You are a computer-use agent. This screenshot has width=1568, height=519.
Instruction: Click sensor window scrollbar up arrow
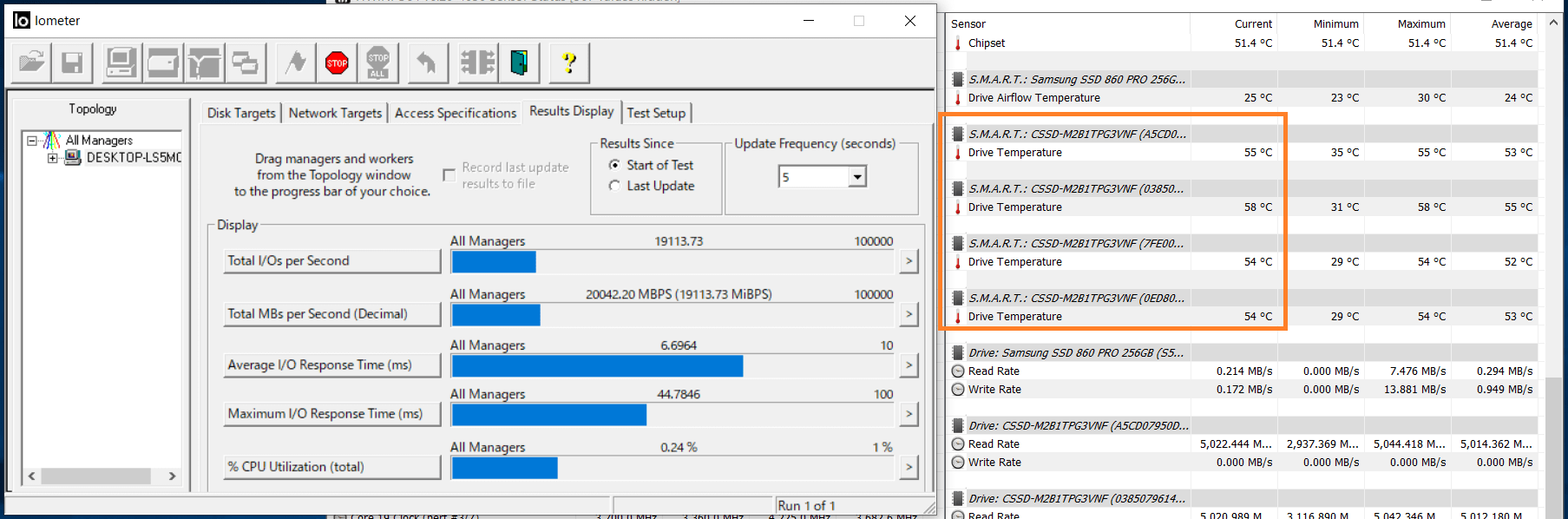pos(1553,23)
